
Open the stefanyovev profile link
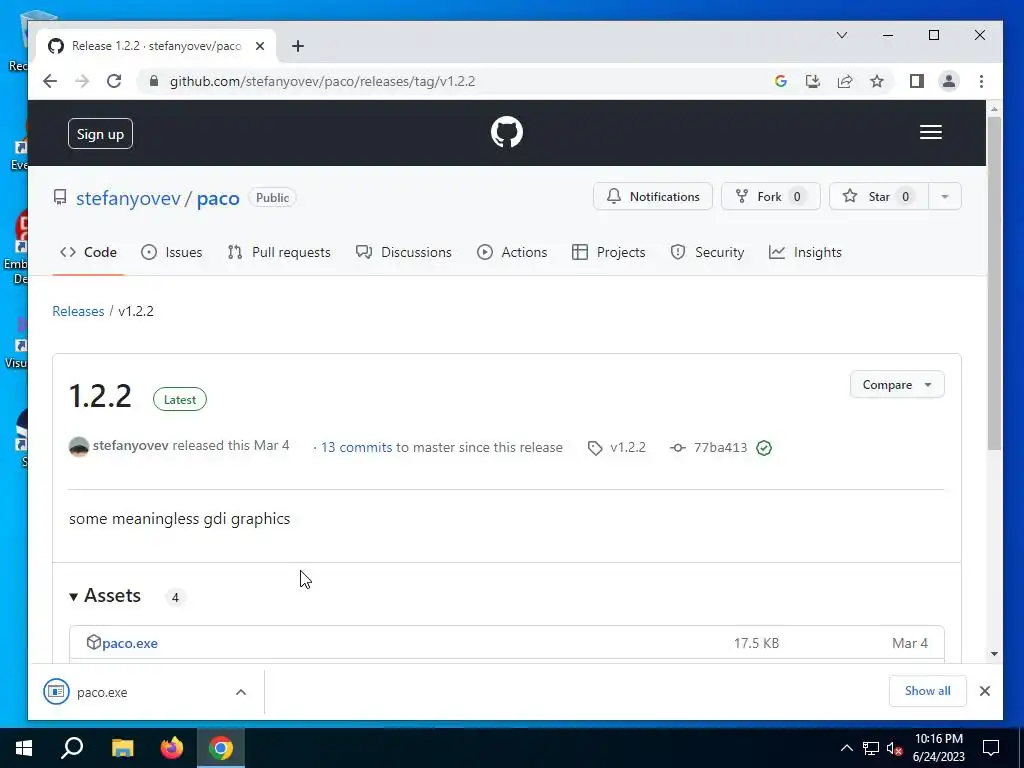pyautogui.click(x=128, y=198)
